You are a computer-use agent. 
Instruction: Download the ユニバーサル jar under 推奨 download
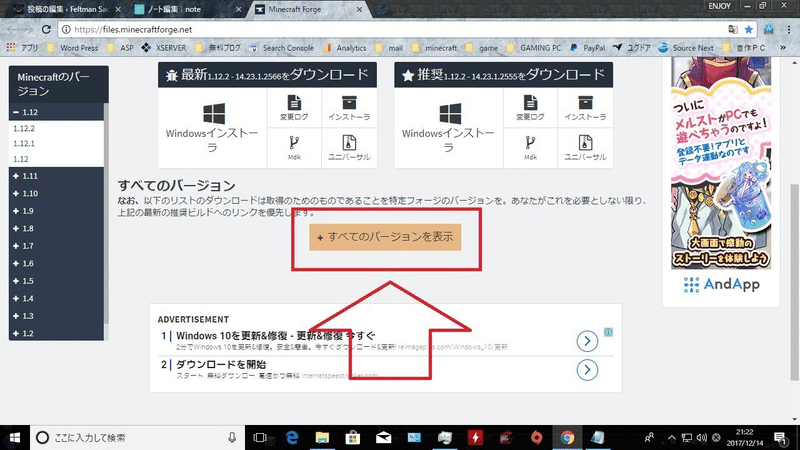coord(586,148)
